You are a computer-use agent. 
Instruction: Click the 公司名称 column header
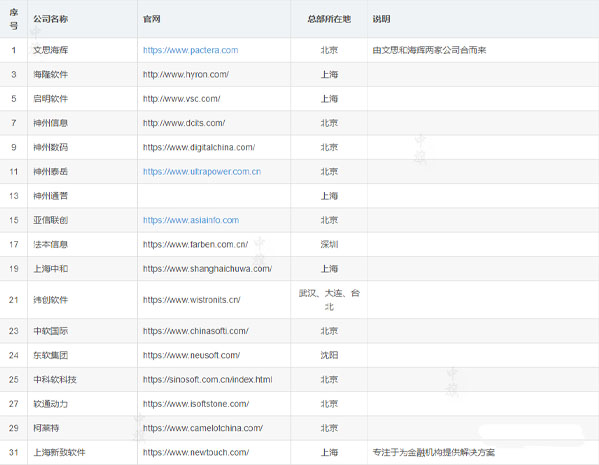[x=50, y=19]
